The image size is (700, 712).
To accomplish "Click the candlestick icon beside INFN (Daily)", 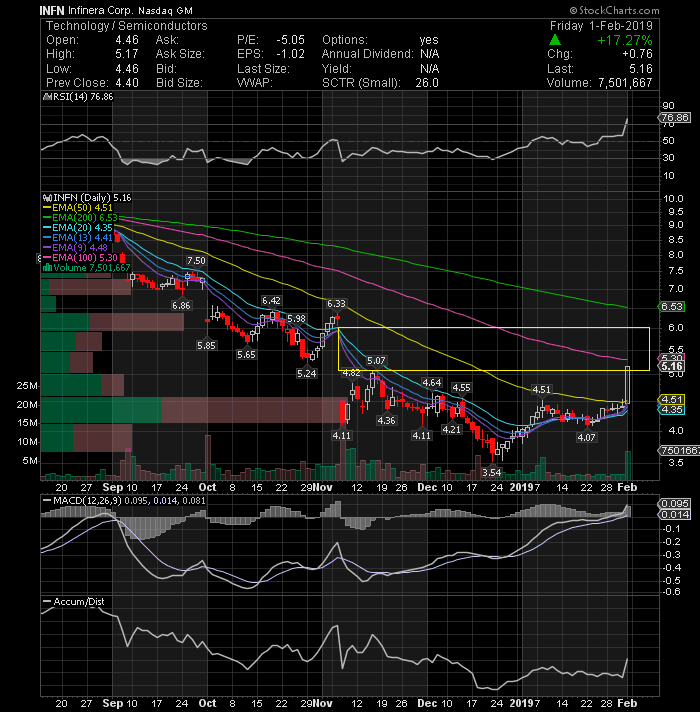I will [47, 198].
